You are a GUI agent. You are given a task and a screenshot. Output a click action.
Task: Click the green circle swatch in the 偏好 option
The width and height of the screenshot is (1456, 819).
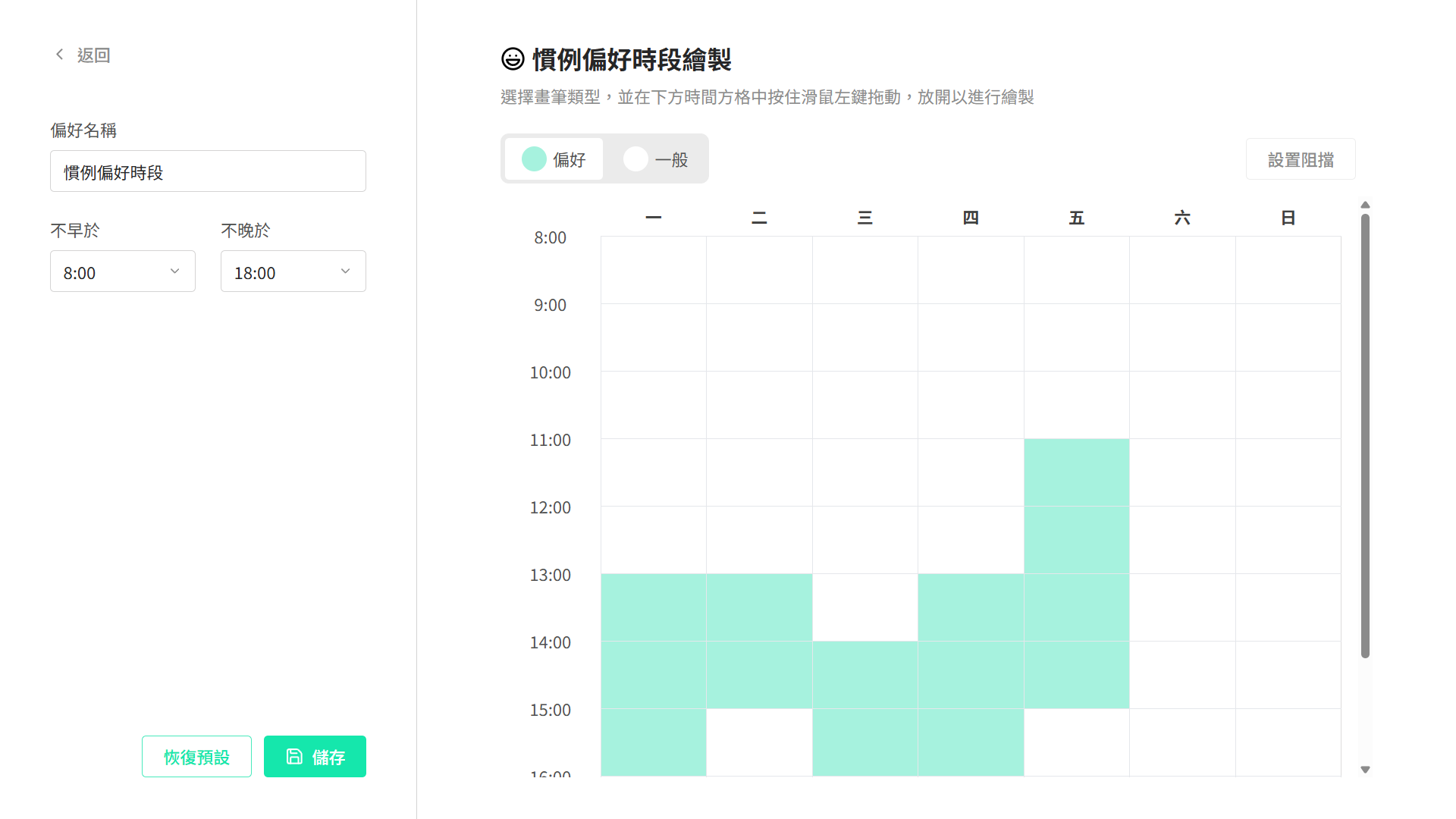click(x=534, y=158)
